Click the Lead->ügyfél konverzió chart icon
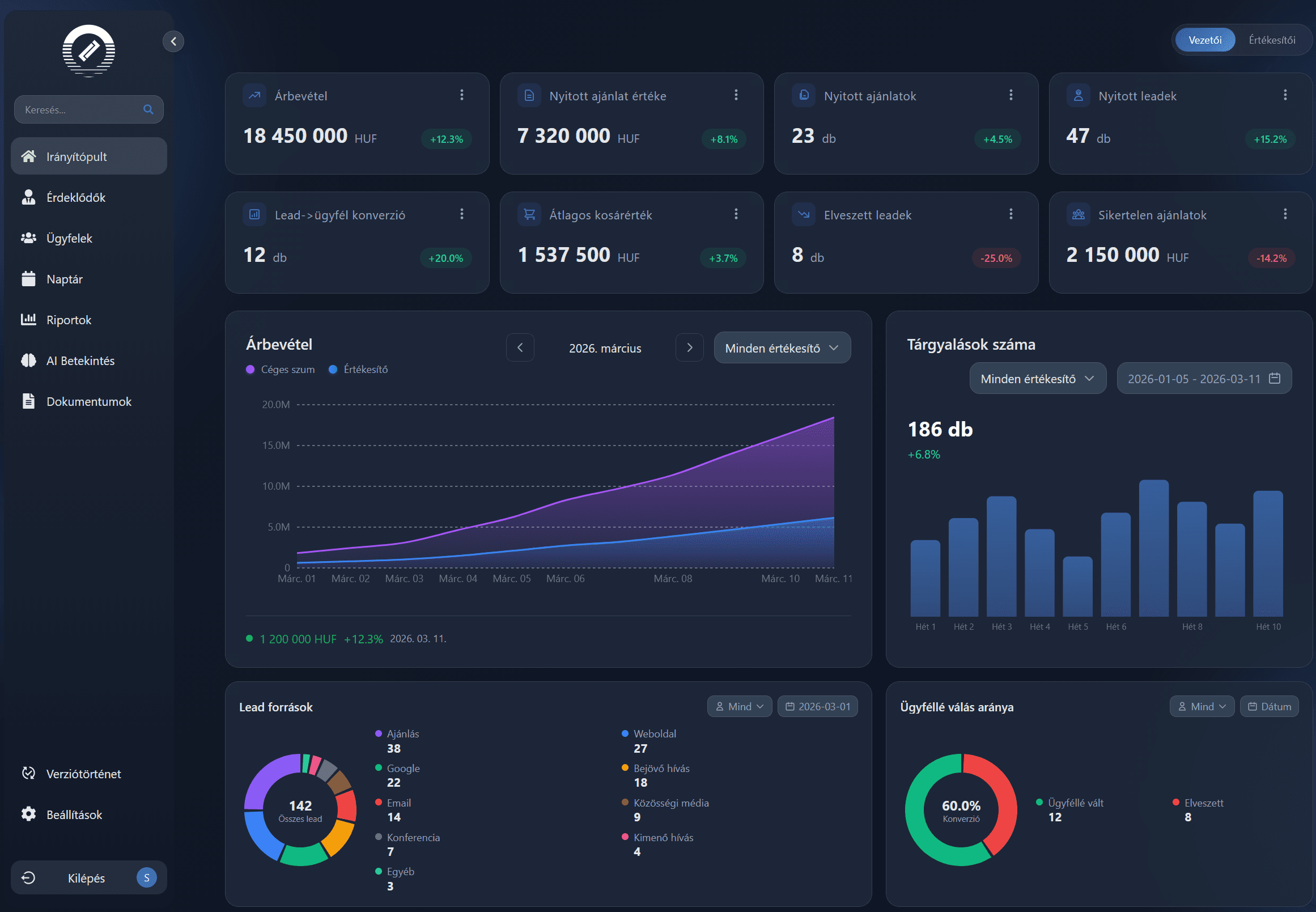 click(x=255, y=214)
